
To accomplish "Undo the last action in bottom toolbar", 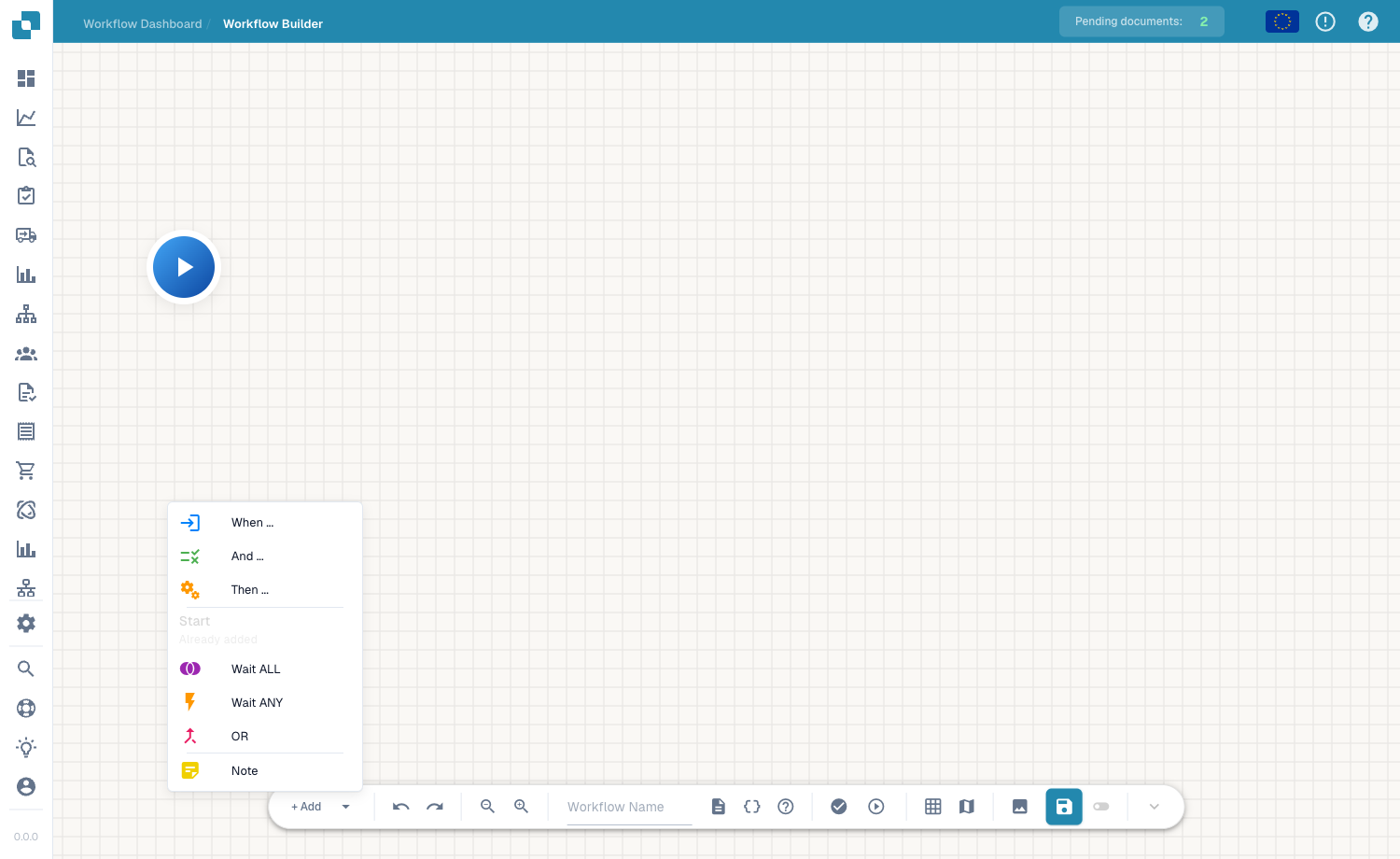I will 401,807.
